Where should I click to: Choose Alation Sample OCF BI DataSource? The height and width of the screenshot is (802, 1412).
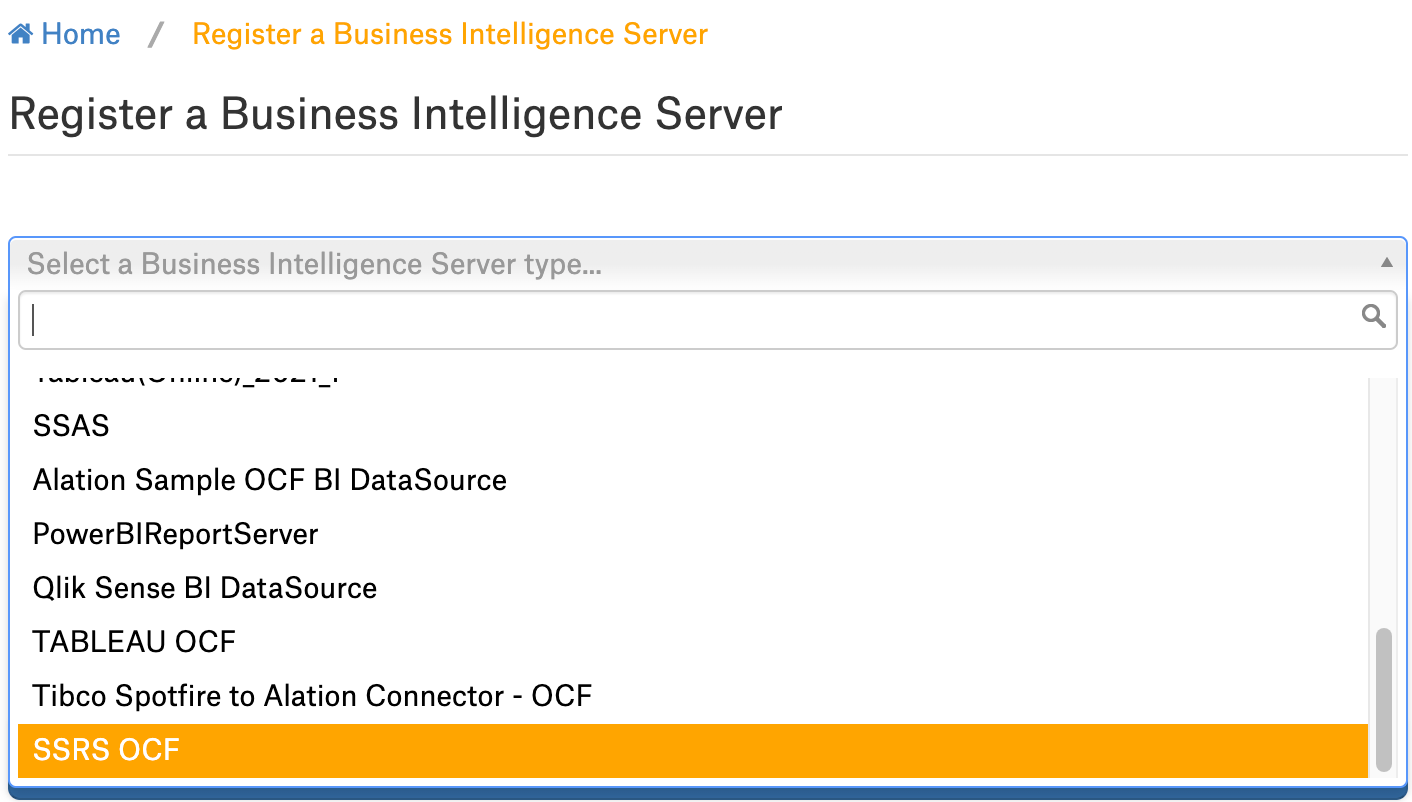coord(693,480)
